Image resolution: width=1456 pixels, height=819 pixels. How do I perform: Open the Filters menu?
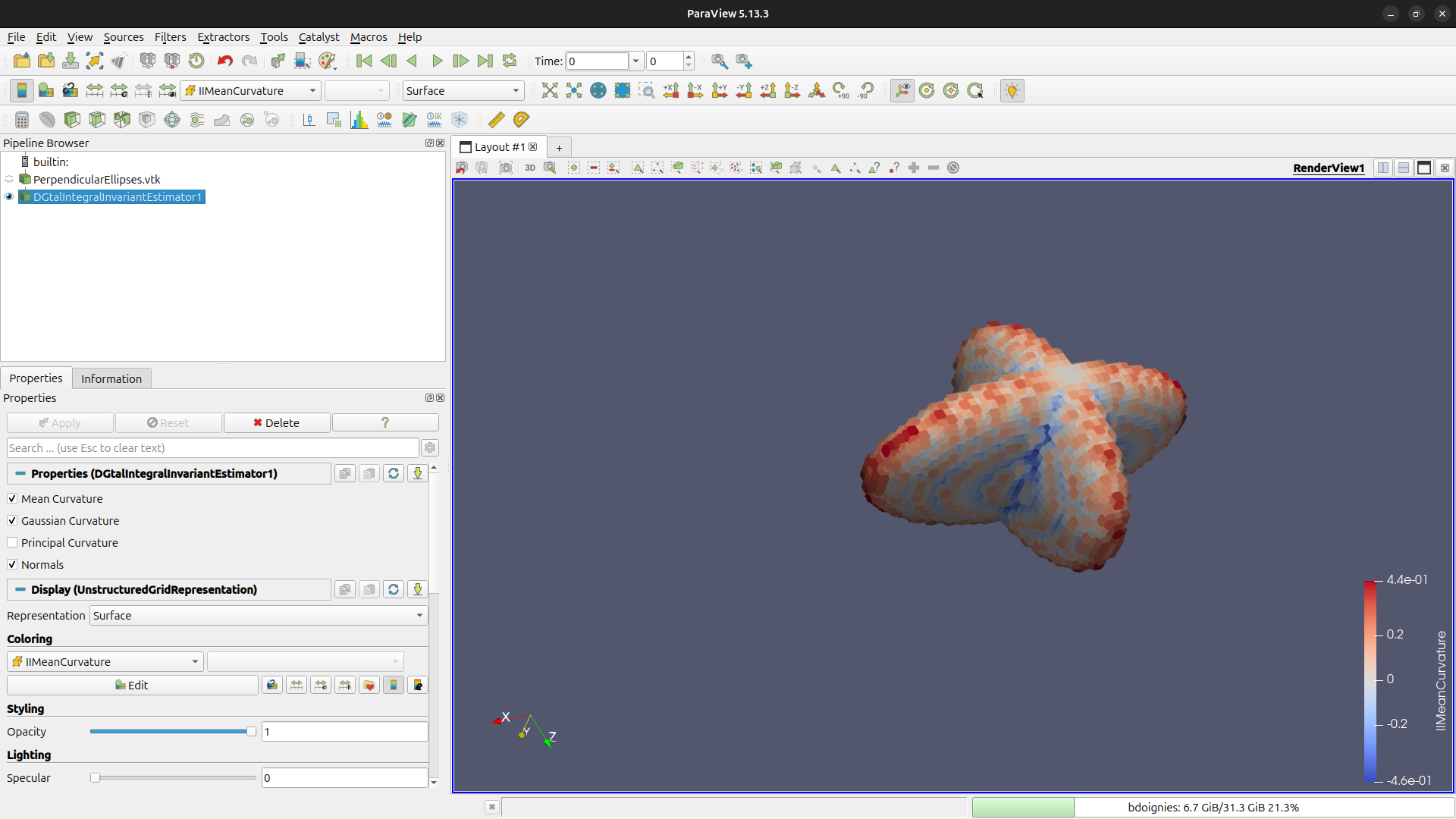tap(170, 37)
